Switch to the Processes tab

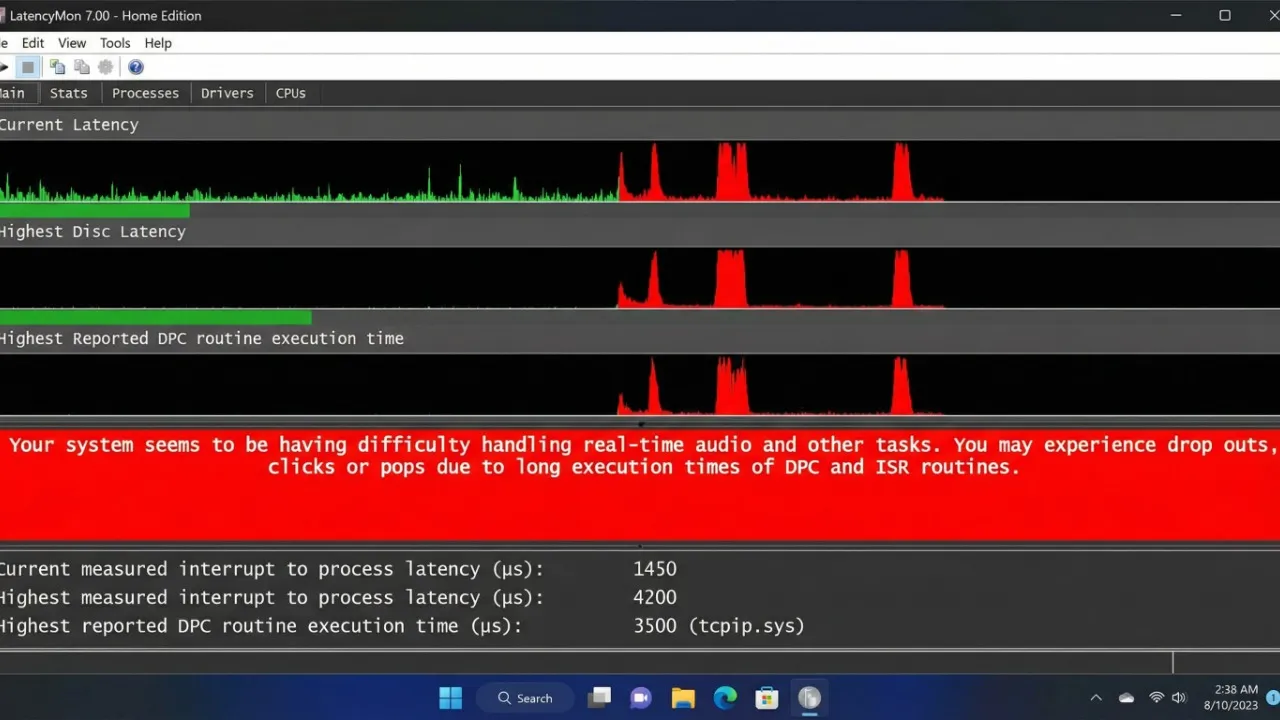[x=145, y=93]
